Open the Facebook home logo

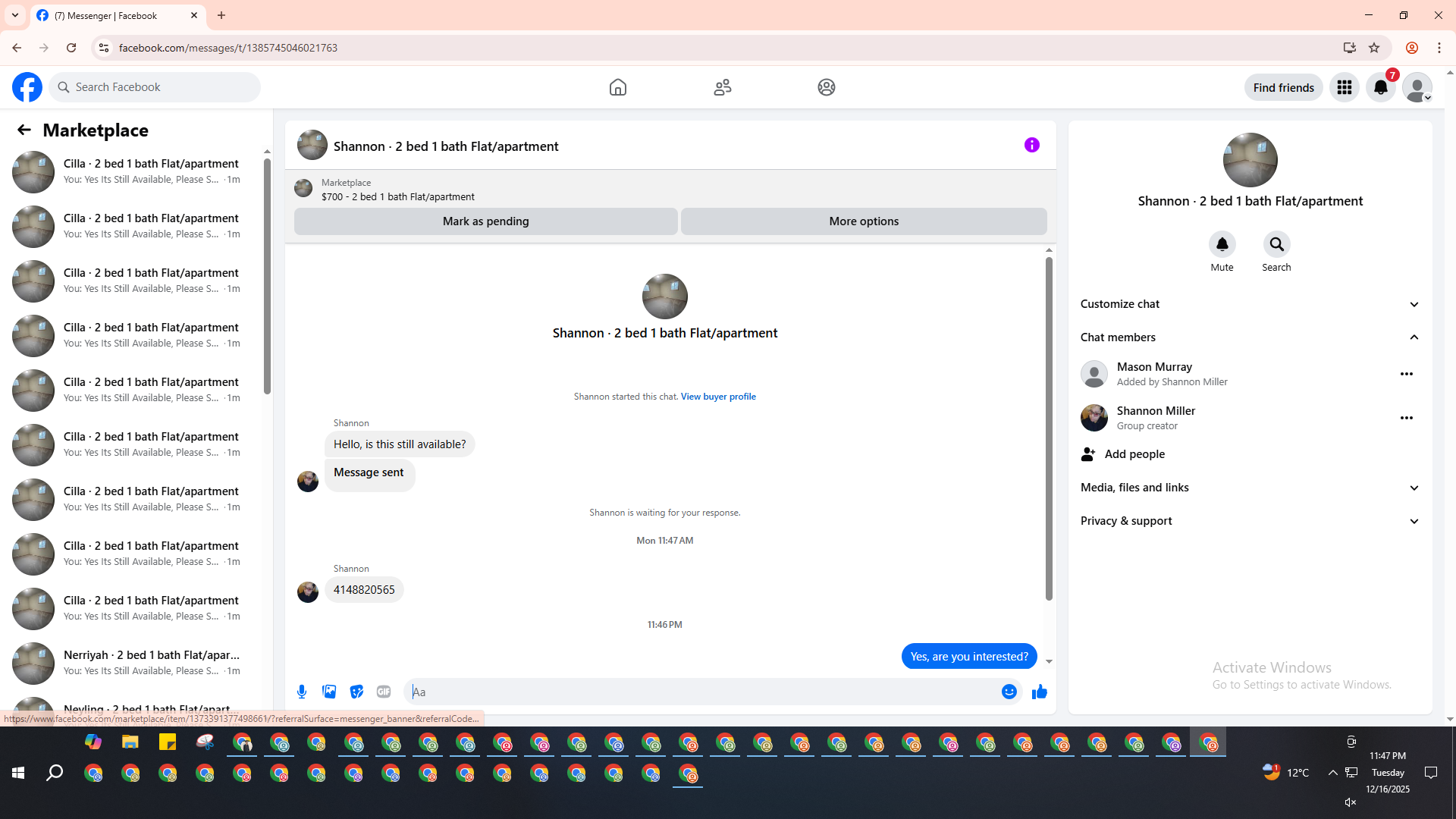(27, 87)
